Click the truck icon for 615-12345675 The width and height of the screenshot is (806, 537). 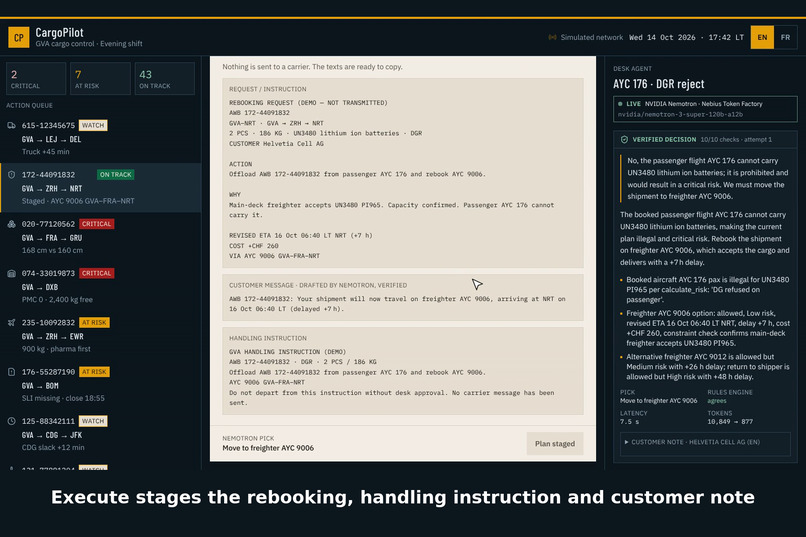click(11, 125)
